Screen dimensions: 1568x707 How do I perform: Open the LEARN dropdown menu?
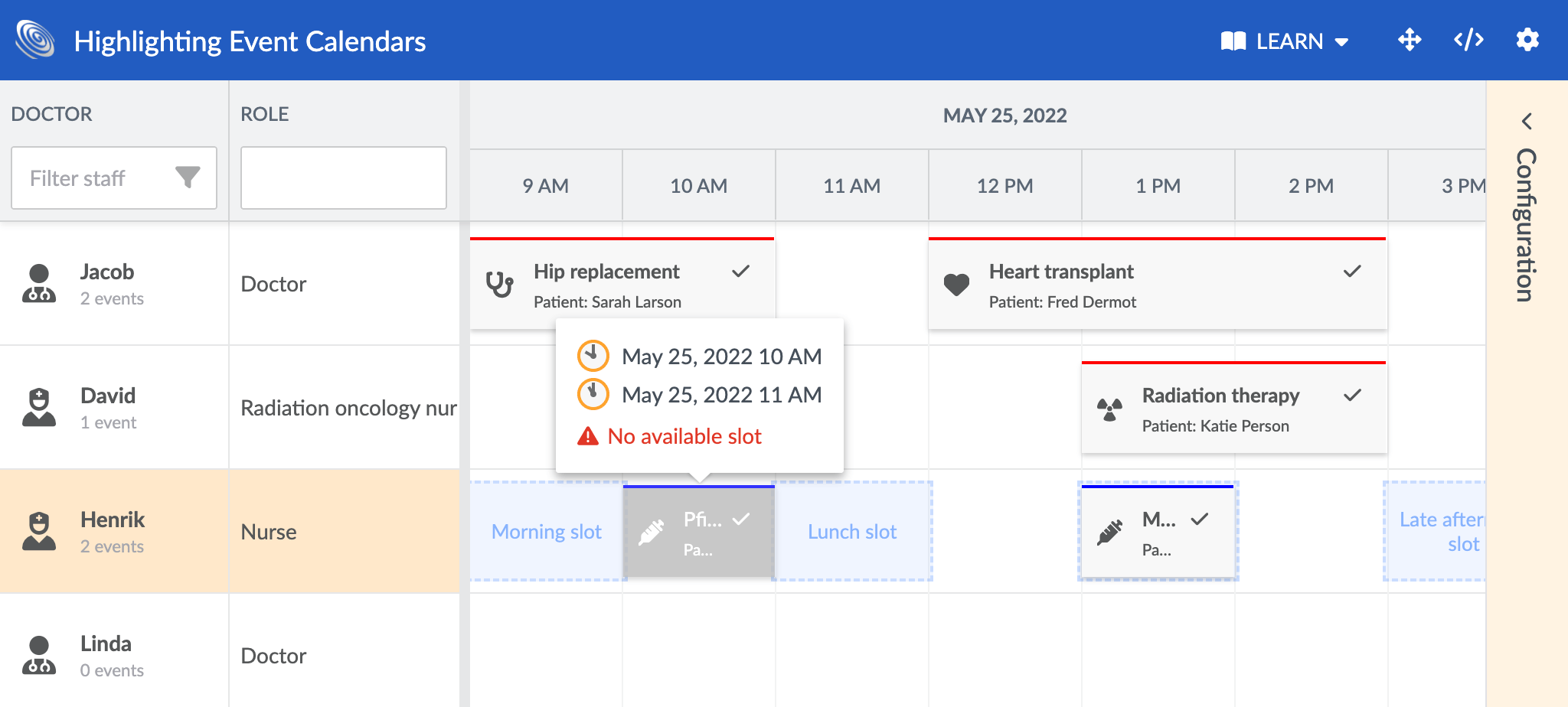tap(1285, 41)
